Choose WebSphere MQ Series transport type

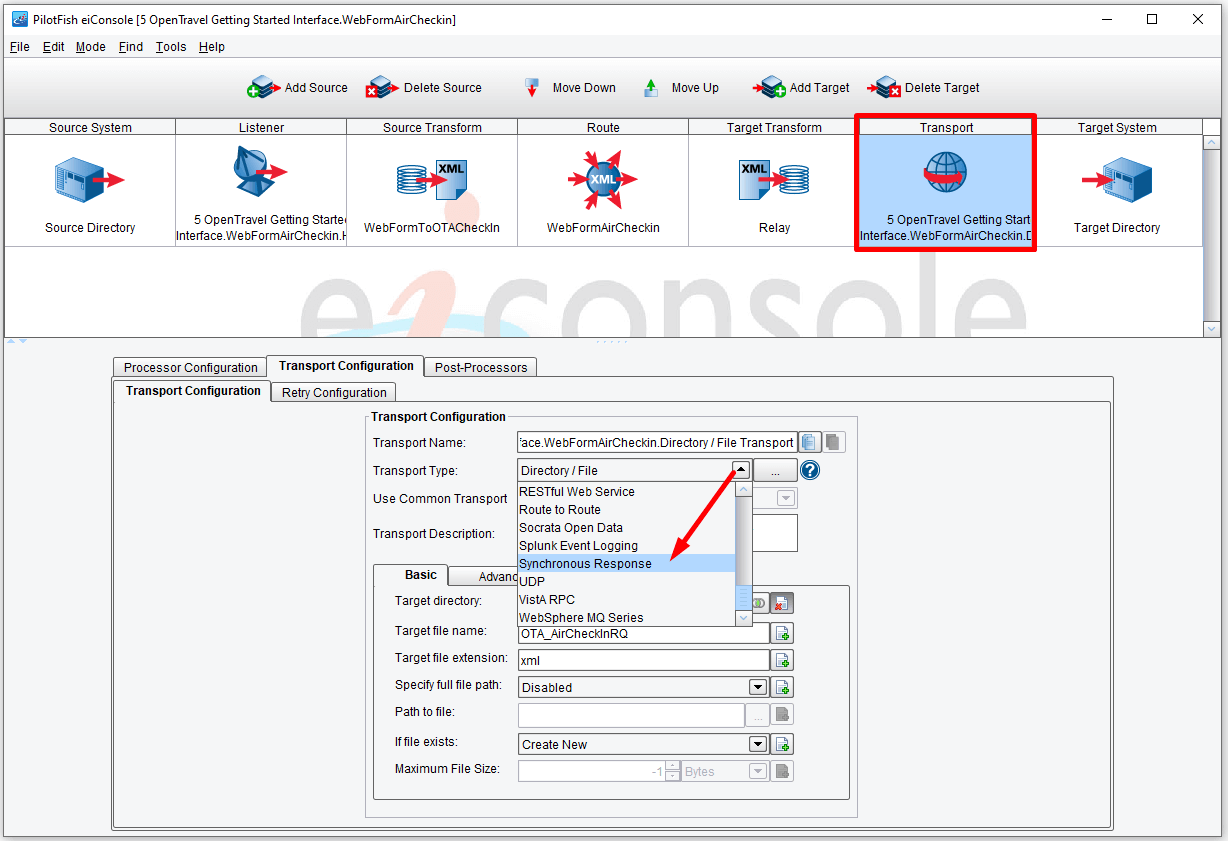click(x=626, y=618)
